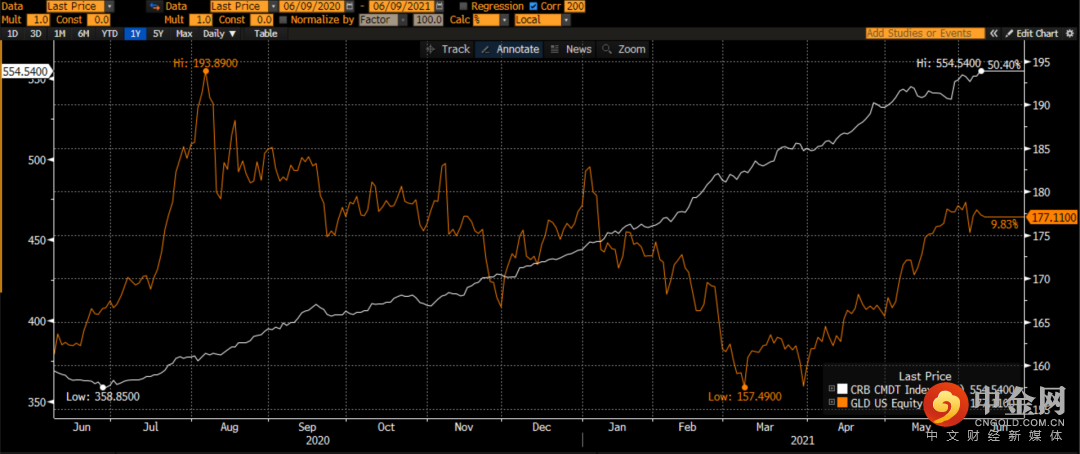Click the 554.5400 left axis price tag
Image resolution: width=1080 pixels, height=454 pixels.
point(25,71)
